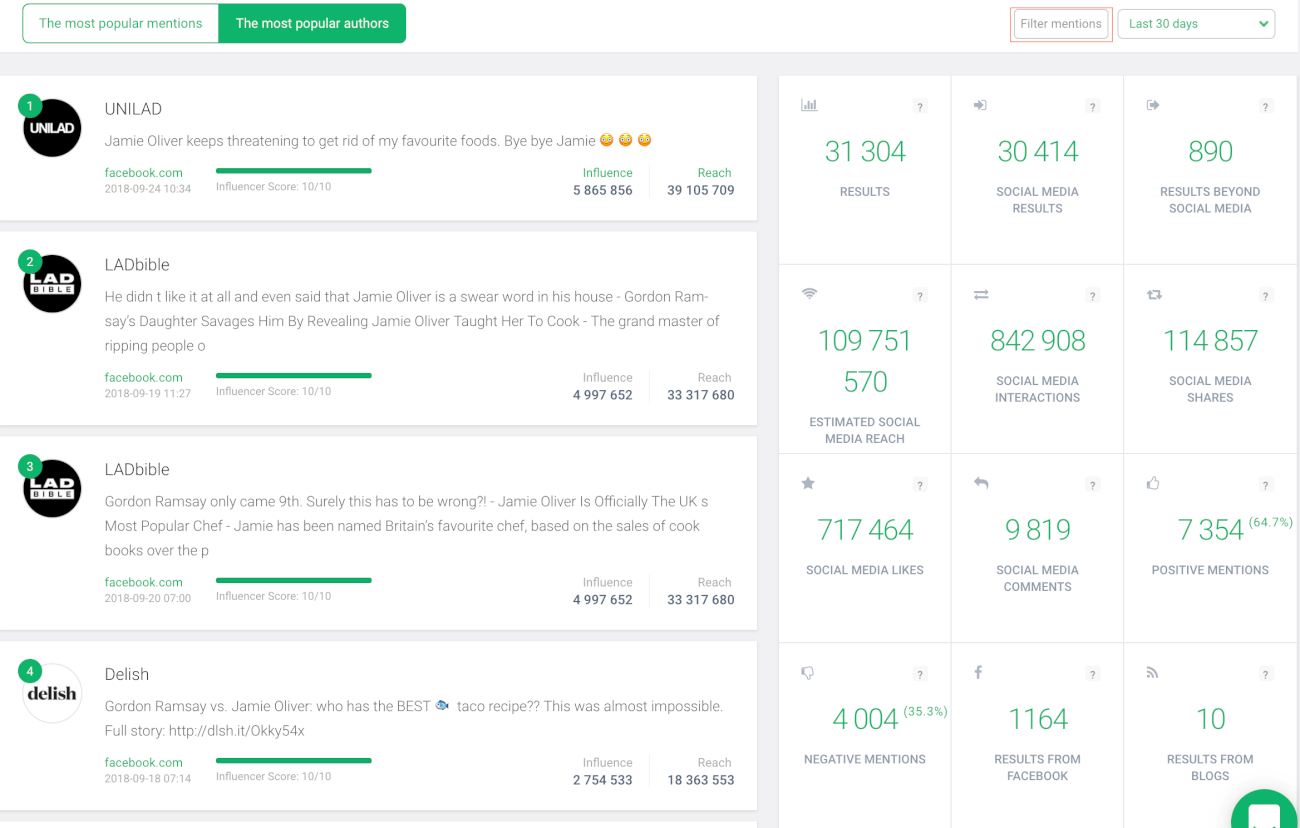Switch to The most popular mentions tab

point(120,23)
